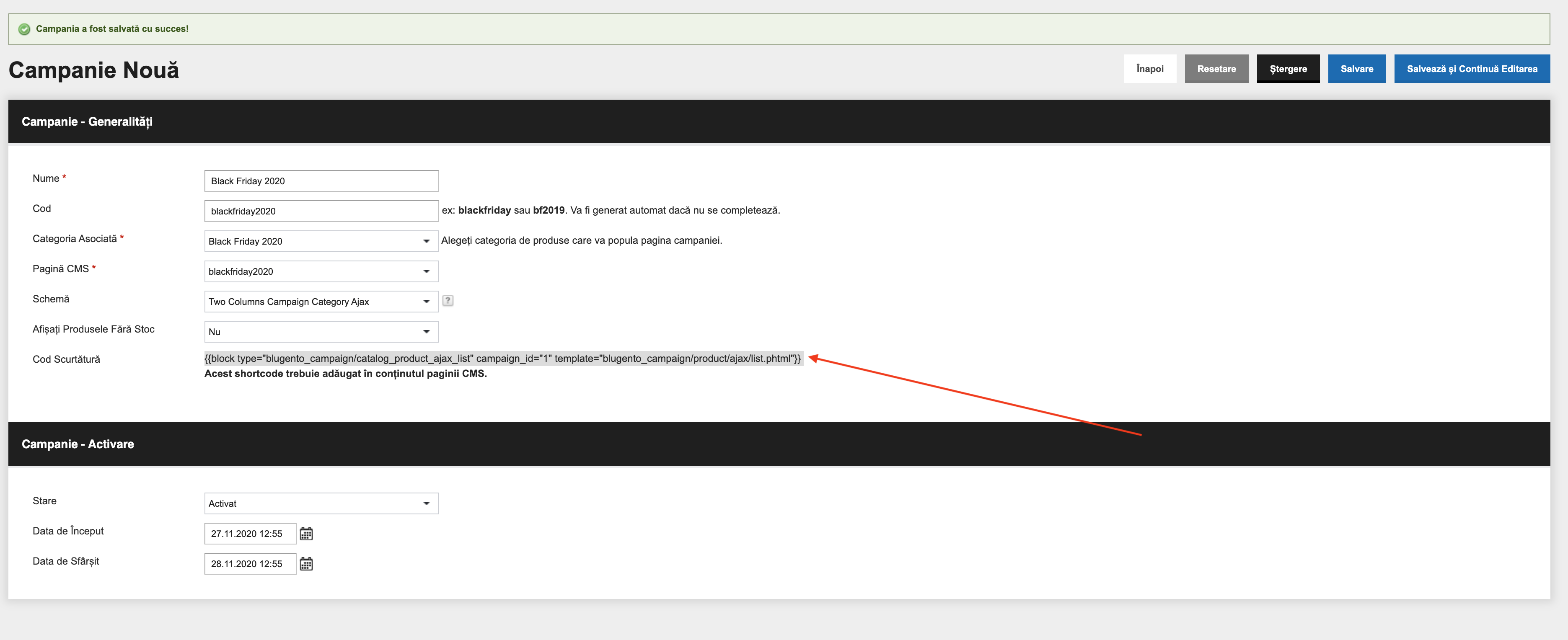The image size is (1568, 640).
Task: Click the Înapoi button
Action: point(1150,69)
